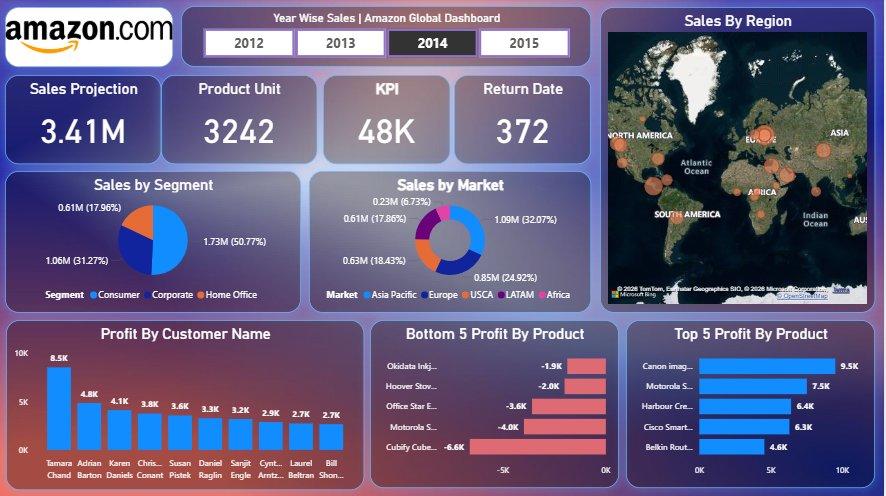The height and width of the screenshot is (496, 886).
Task: Select the dark blue Corporate pie slice
Action: 134,250
